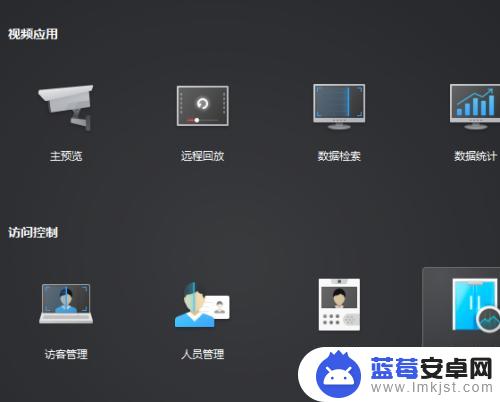Click the small chart badge on door icon
Image resolution: width=500 pixels, height=402 pixels.
(488, 319)
